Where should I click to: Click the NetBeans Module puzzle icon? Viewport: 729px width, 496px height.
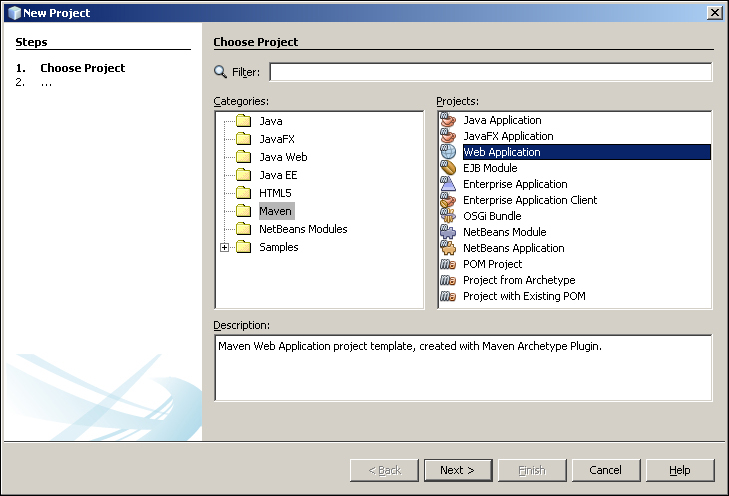[448, 232]
